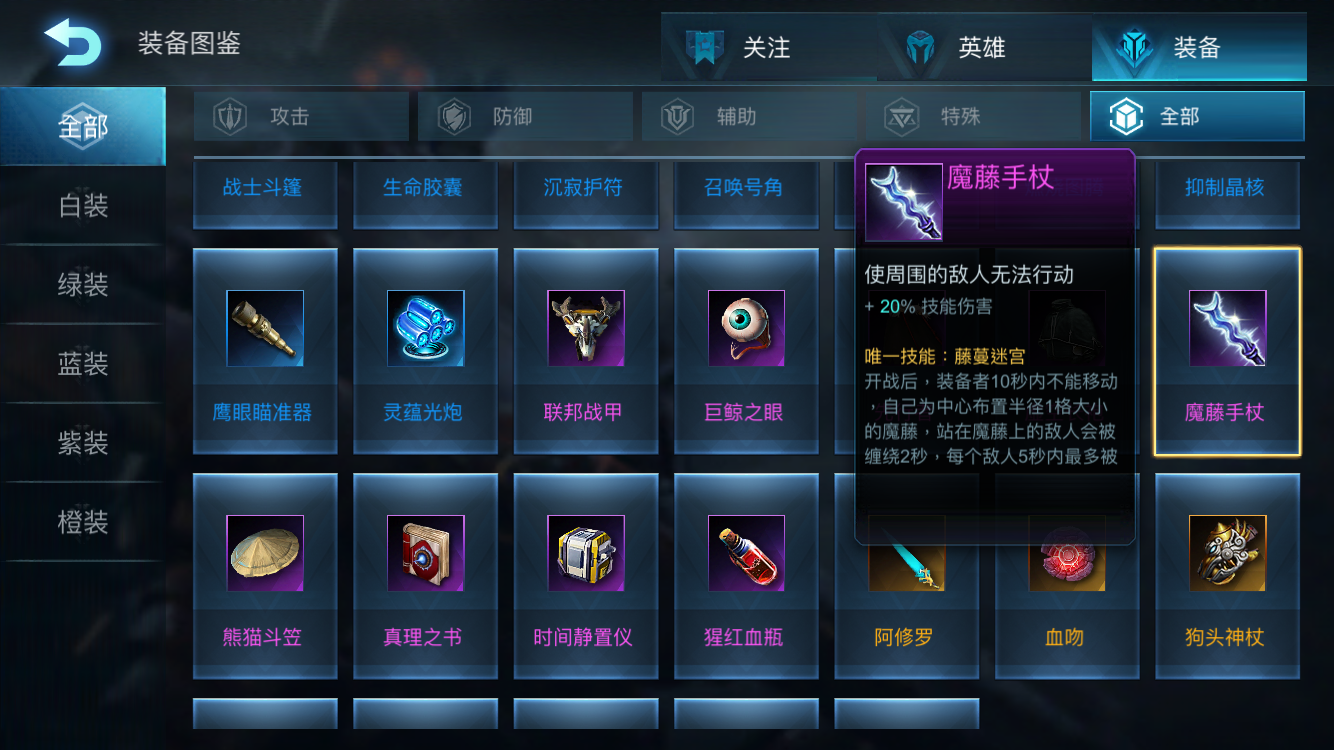
Task: Choose the 猩红血瓶 potion icon
Action: [746, 554]
